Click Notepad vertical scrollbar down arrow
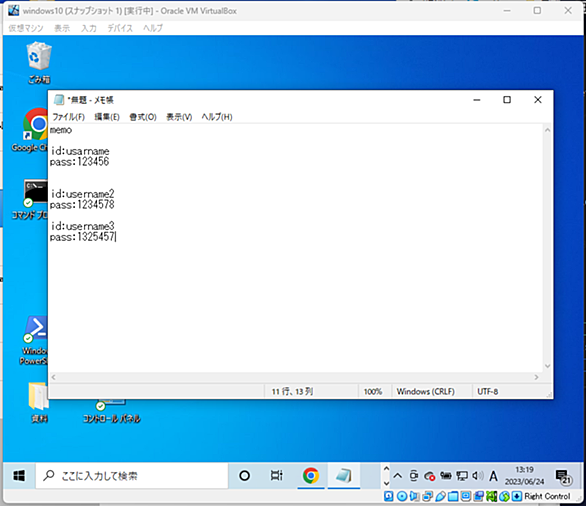Image resolution: width=586 pixels, height=506 pixels. point(547,366)
